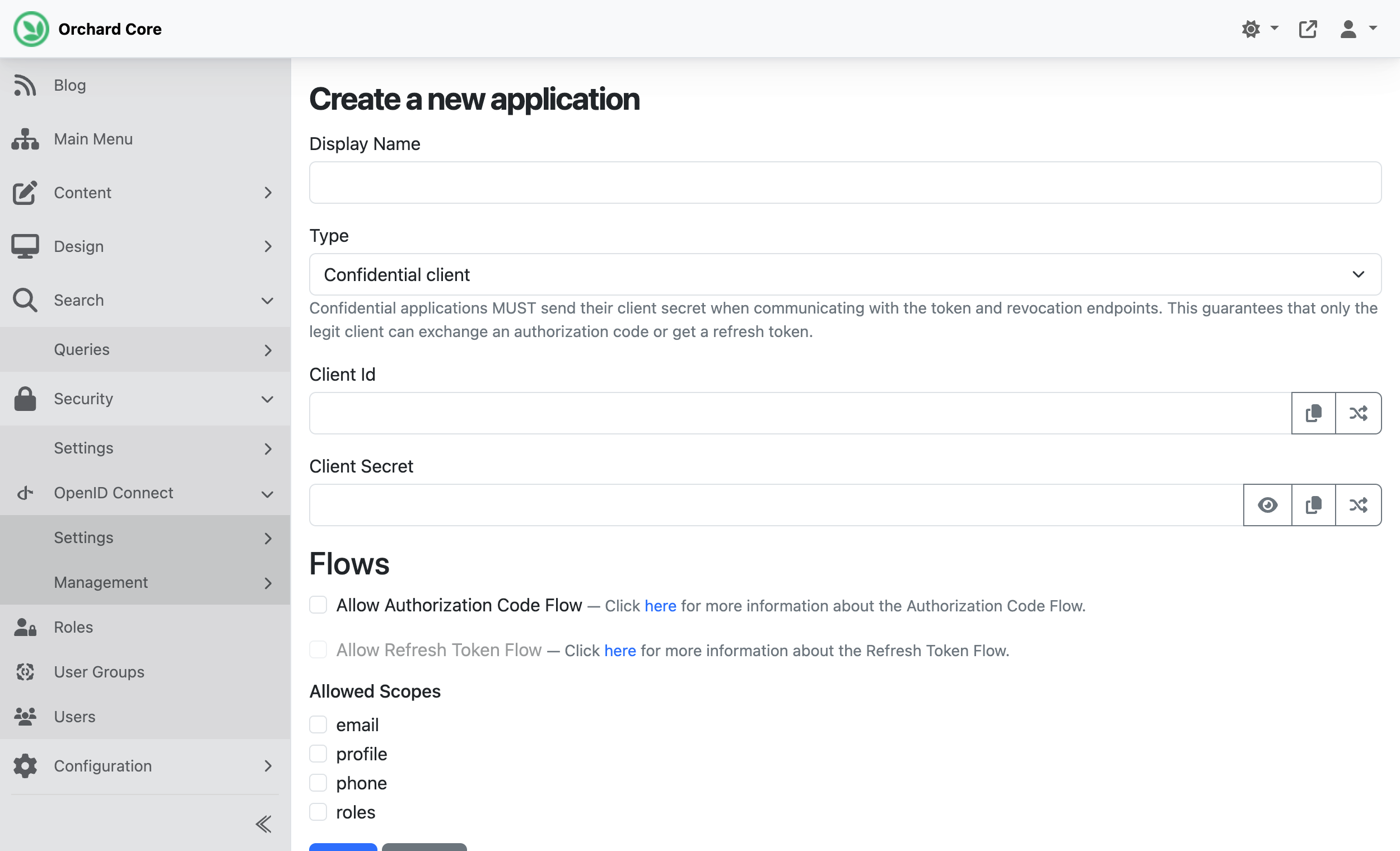Collapse the OpenID Connect chevron
Screen dimensions: 1400x851
(x=268, y=494)
